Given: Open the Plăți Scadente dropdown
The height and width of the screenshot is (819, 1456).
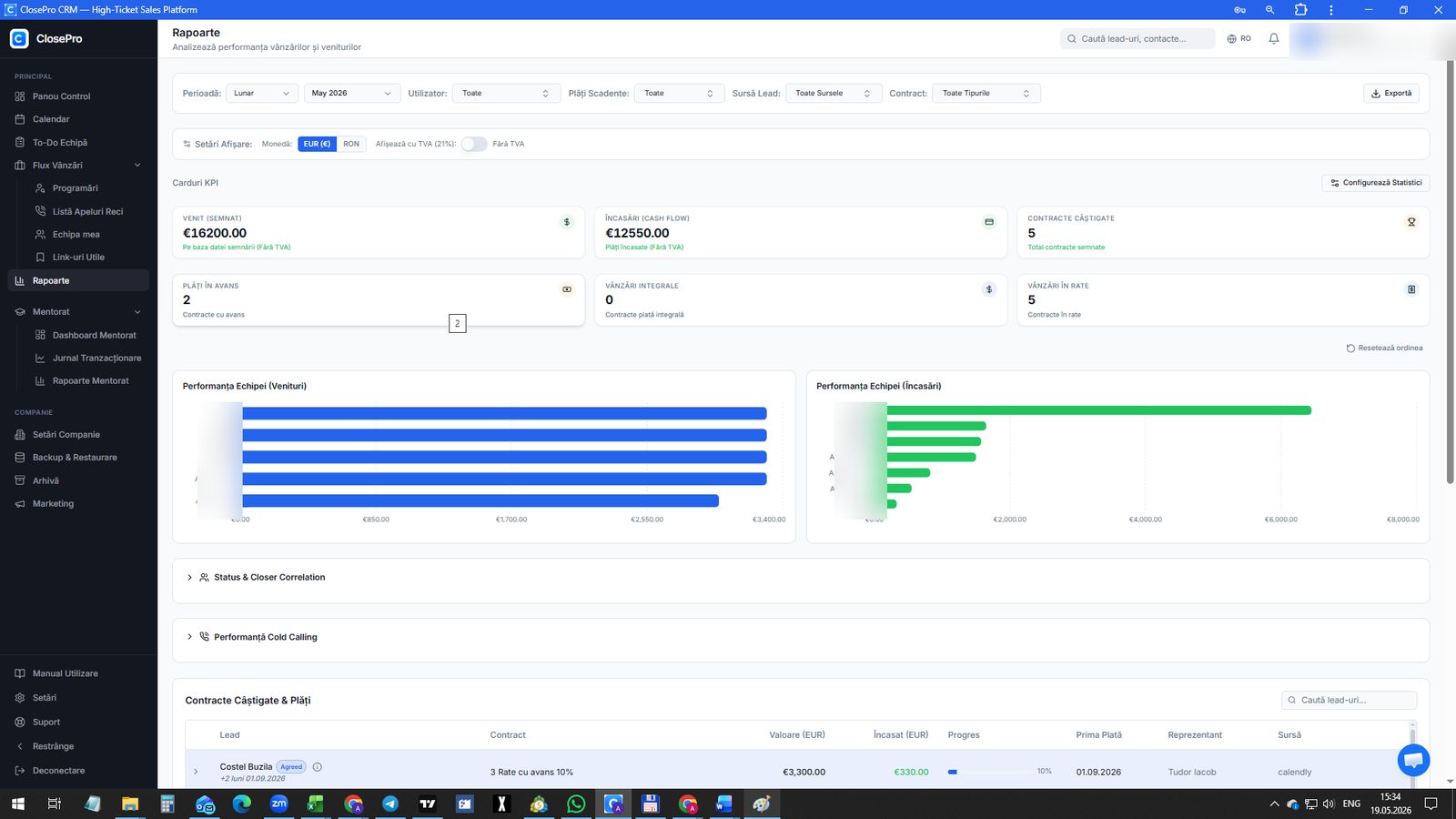Looking at the screenshot, I should coord(680,93).
